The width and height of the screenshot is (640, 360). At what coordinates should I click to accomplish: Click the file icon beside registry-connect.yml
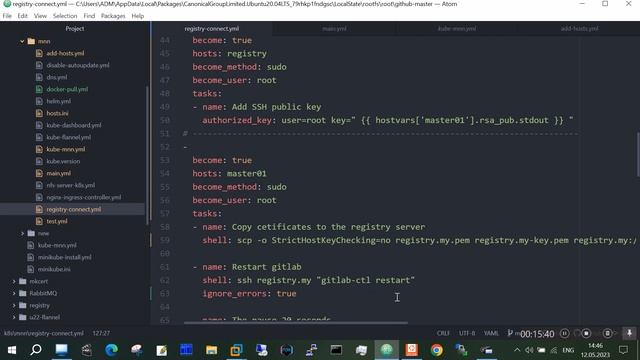coord(39,209)
